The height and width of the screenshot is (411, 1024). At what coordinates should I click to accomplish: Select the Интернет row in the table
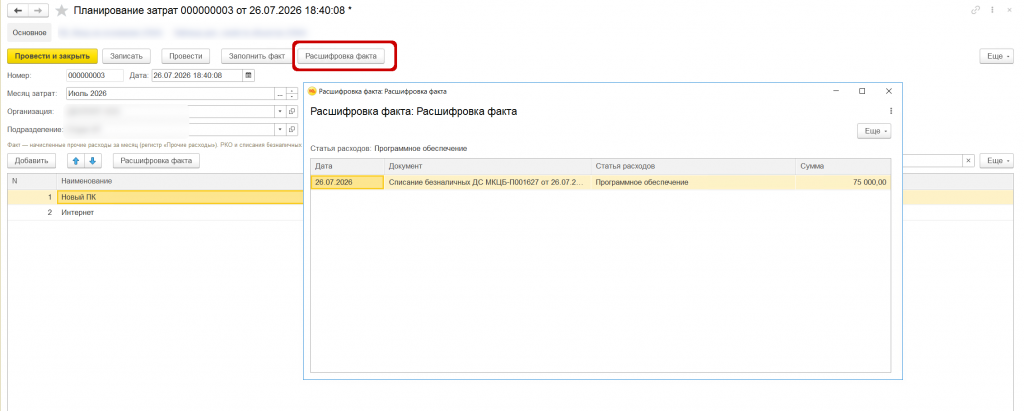tap(155, 212)
